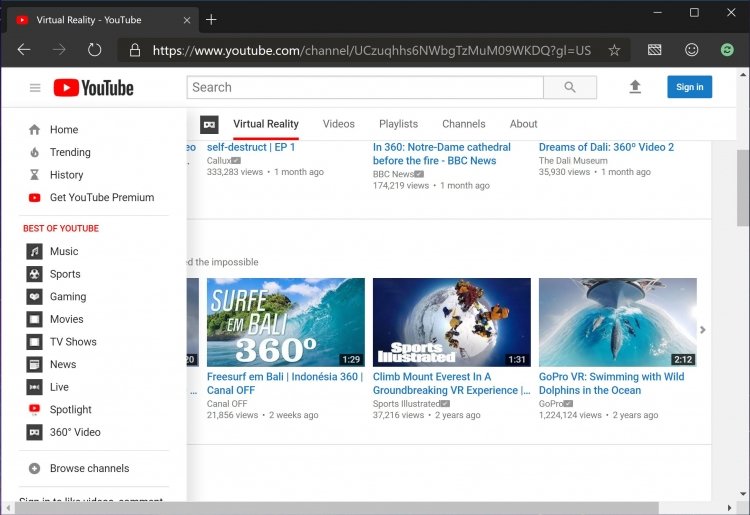Click the History hourglass icon

[34, 175]
